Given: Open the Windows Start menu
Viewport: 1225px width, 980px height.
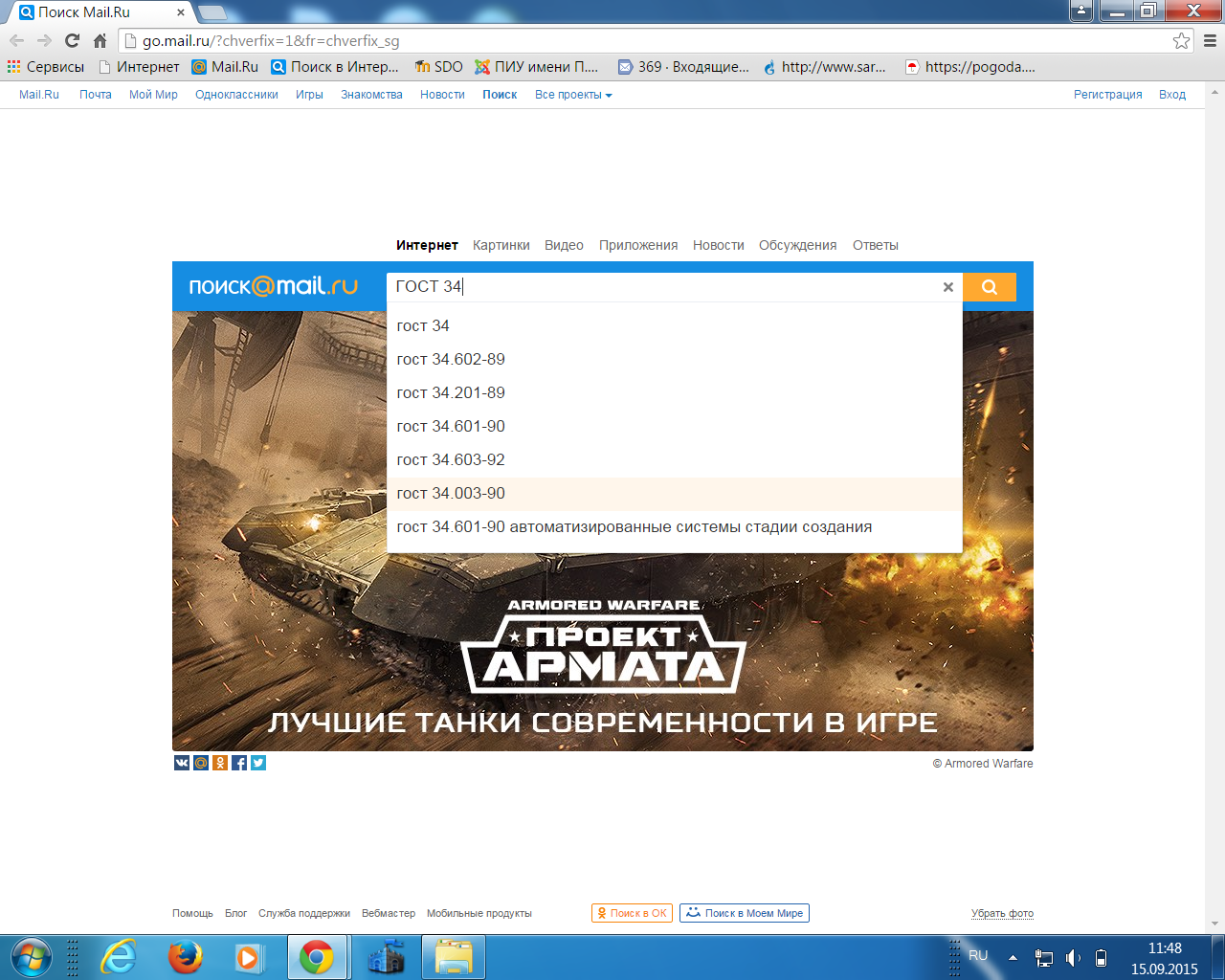Looking at the screenshot, I should 30,957.
